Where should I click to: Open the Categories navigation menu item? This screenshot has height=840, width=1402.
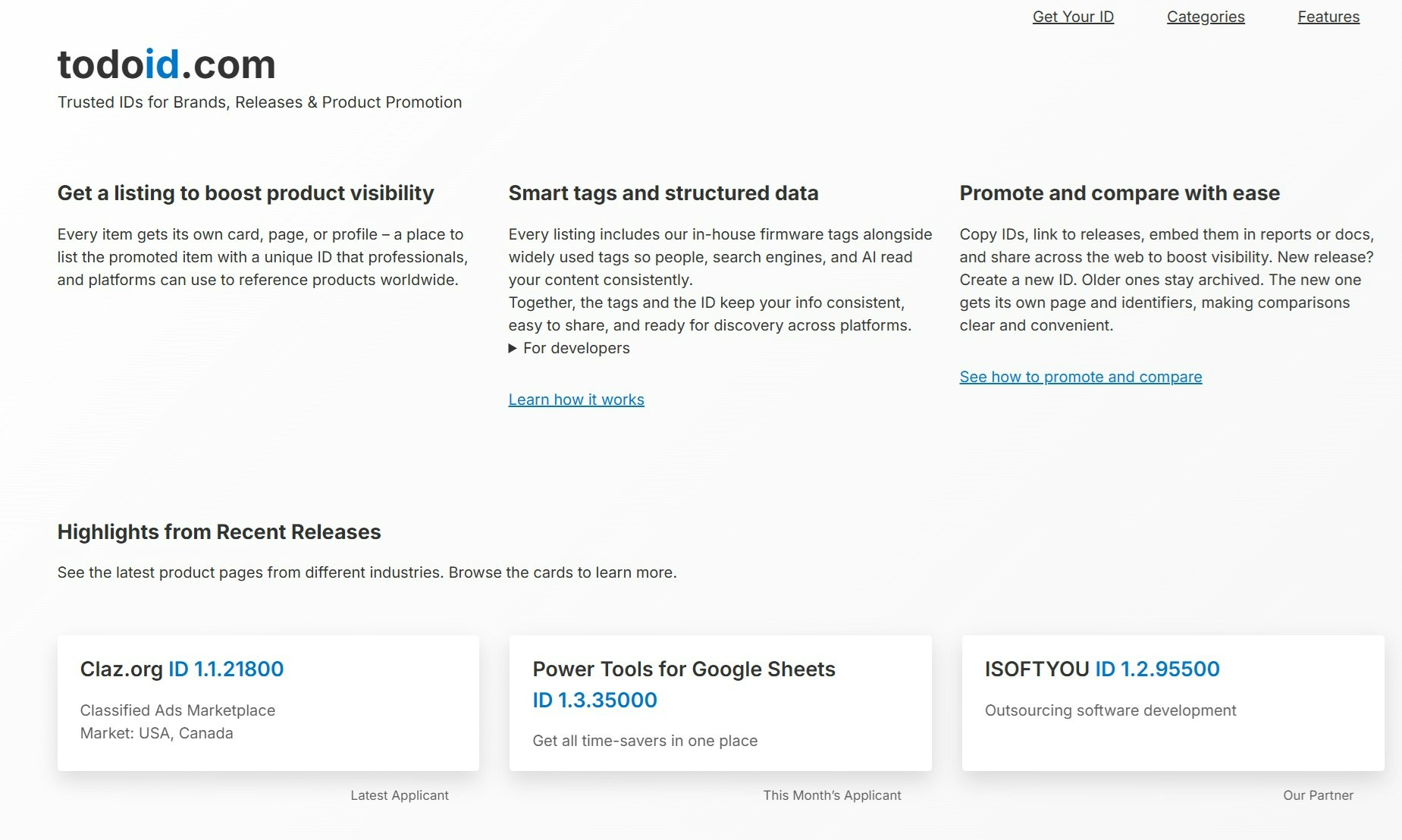[1205, 17]
